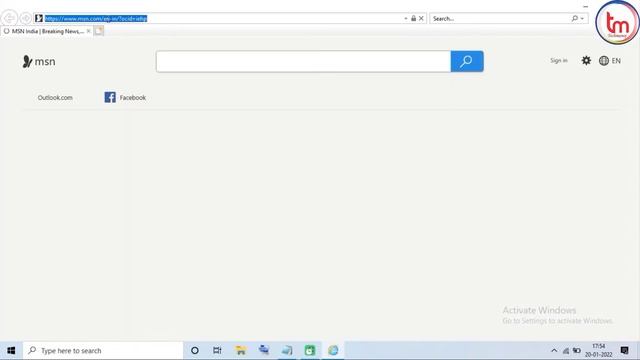
Task: Close the MSN India tab
Action: (x=88, y=31)
